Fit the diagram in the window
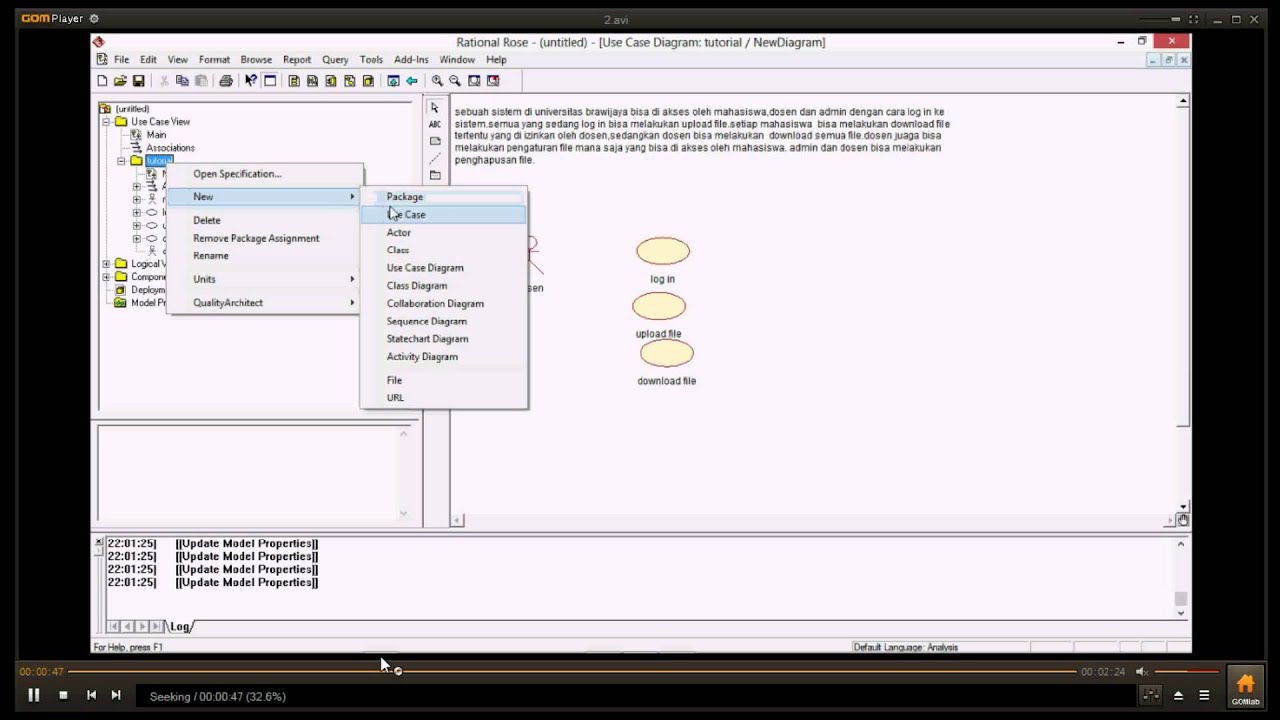The height and width of the screenshot is (720, 1280). point(474,81)
